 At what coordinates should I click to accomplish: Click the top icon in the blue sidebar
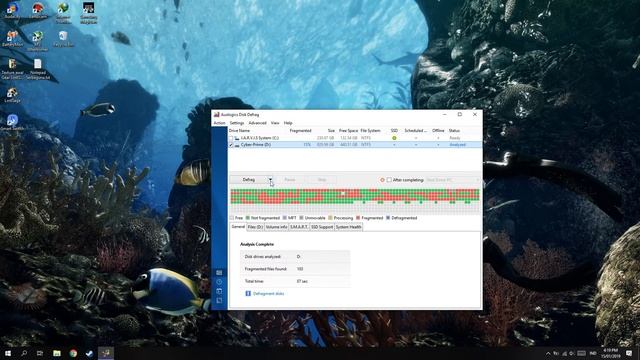219,273
